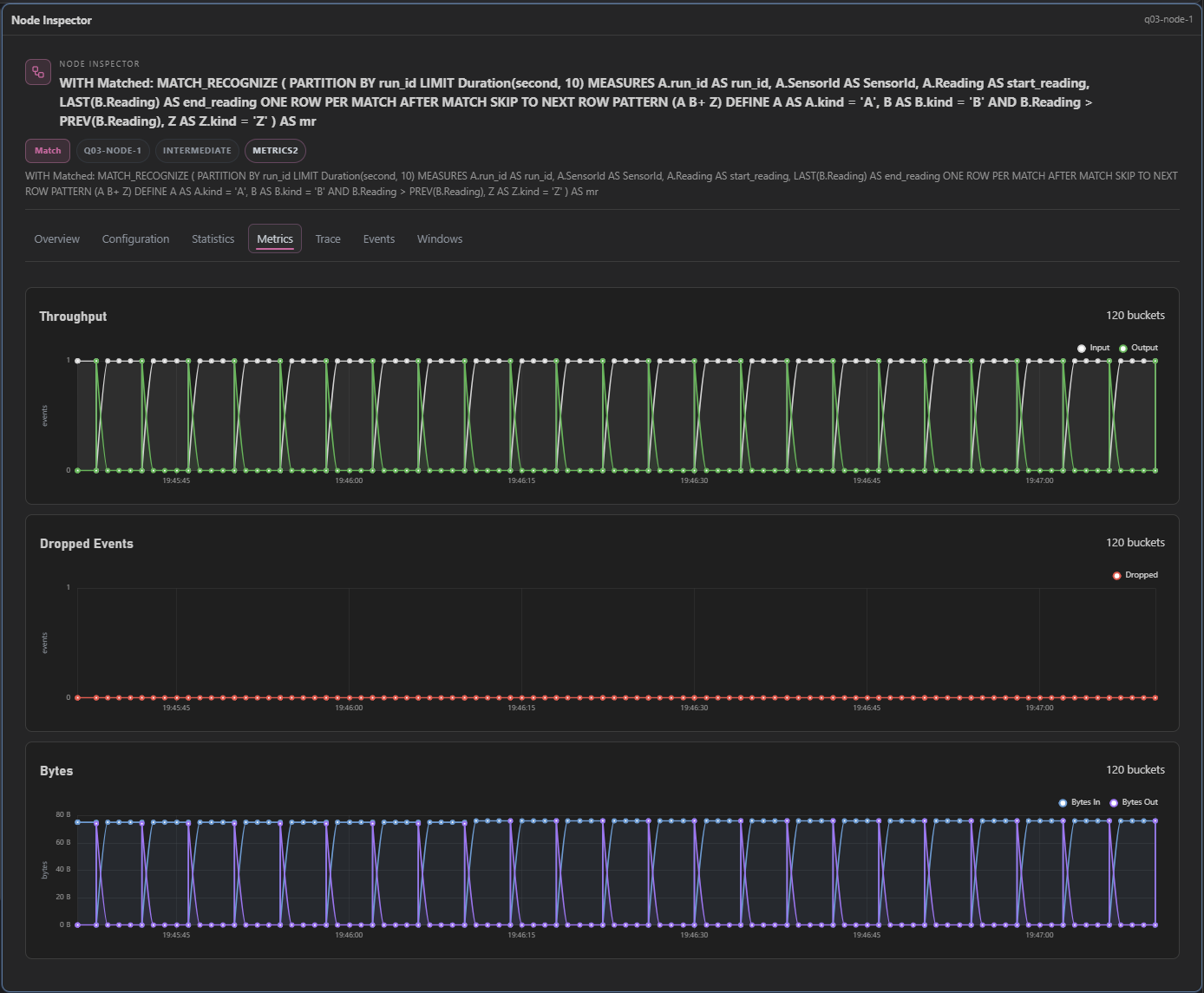Open the Events tab
Viewport: 1204px width, 993px height.
(x=379, y=239)
